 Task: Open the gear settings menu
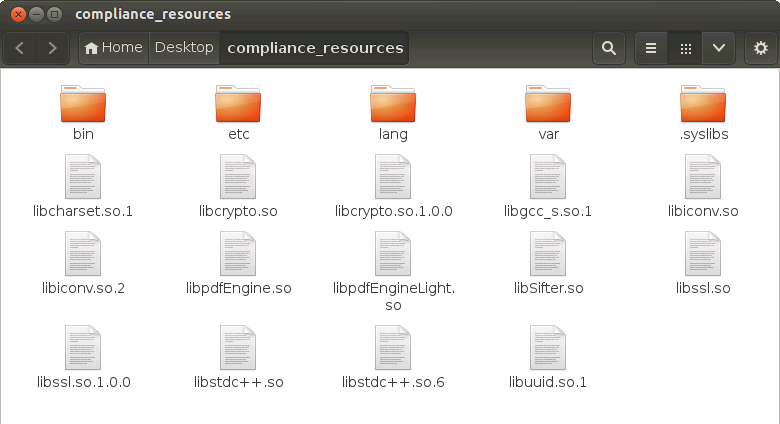[760, 48]
